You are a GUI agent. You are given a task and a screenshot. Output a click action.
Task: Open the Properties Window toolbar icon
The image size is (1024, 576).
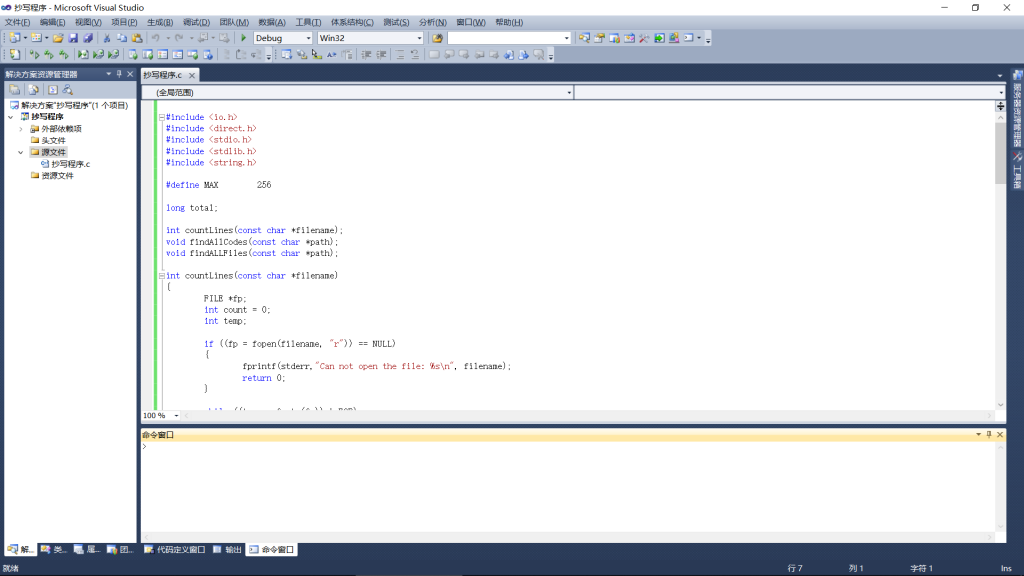point(600,38)
